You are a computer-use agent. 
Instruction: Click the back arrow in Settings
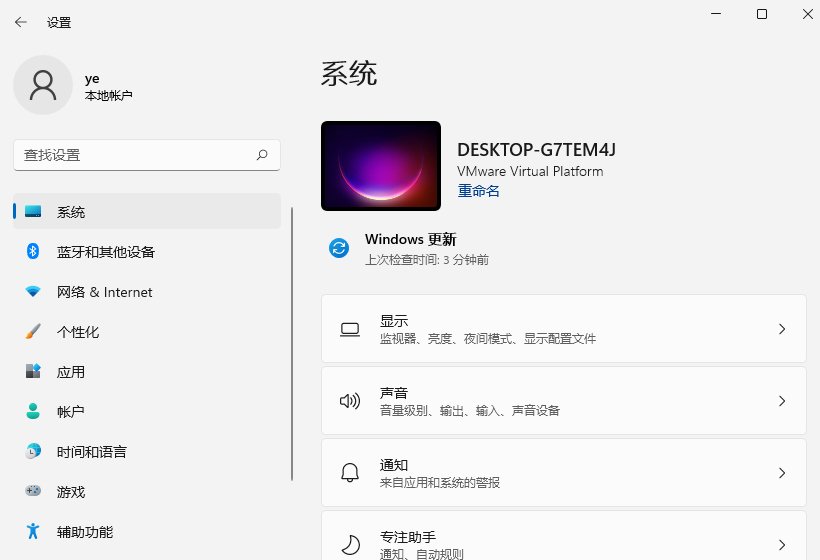(x=20, y=22)
